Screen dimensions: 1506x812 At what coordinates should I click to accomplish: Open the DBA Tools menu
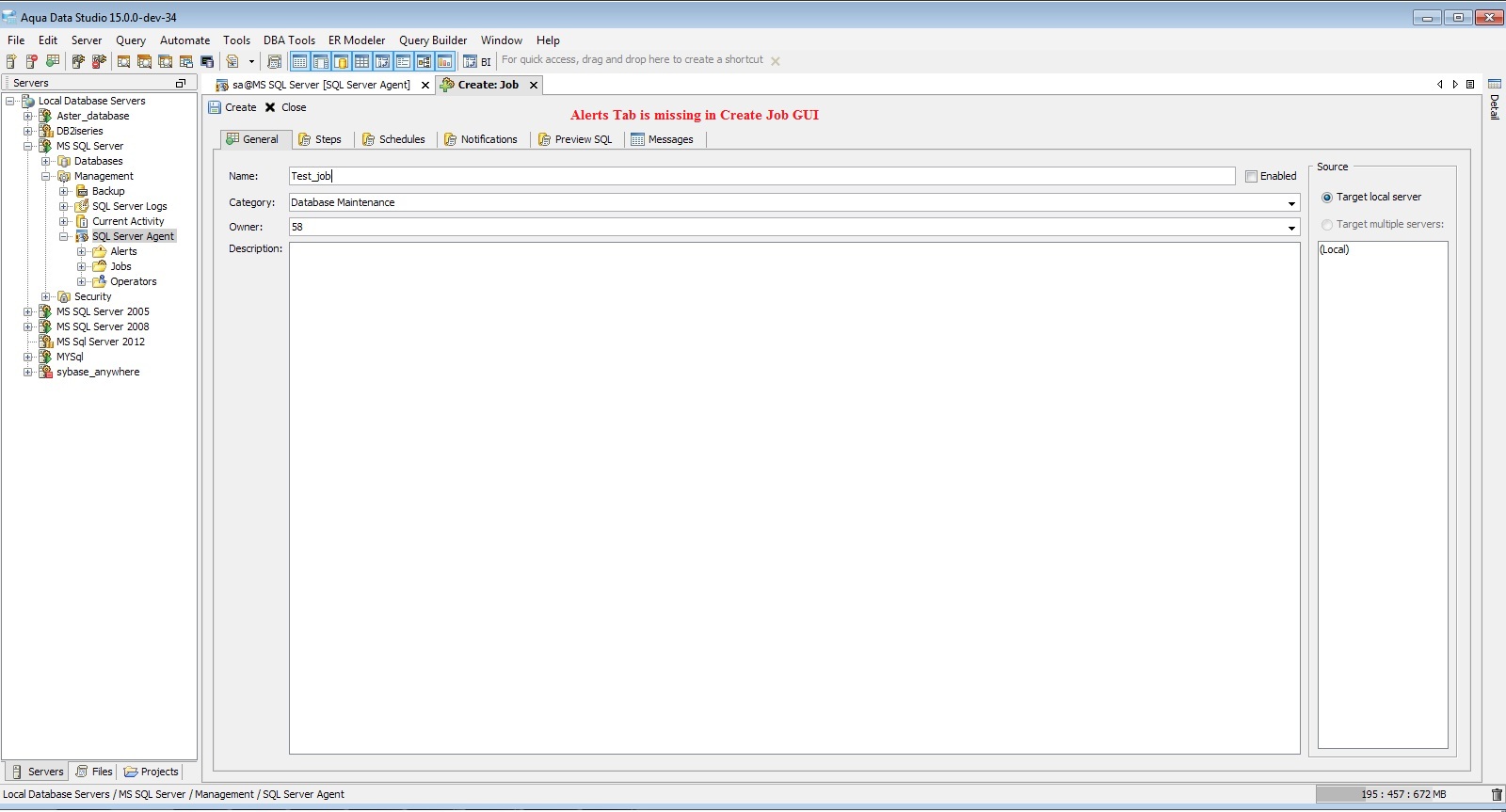289,40
